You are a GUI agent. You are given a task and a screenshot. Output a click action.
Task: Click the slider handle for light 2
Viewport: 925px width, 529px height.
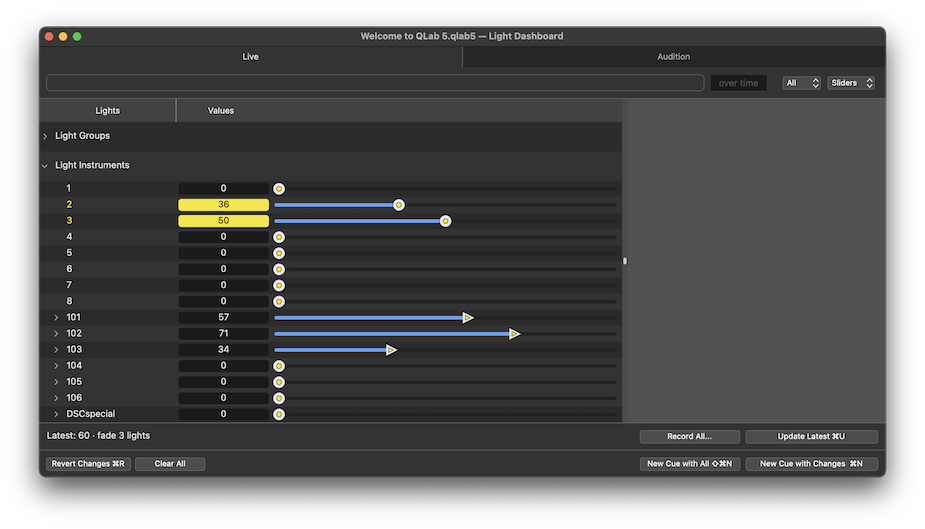pos(398,205)
